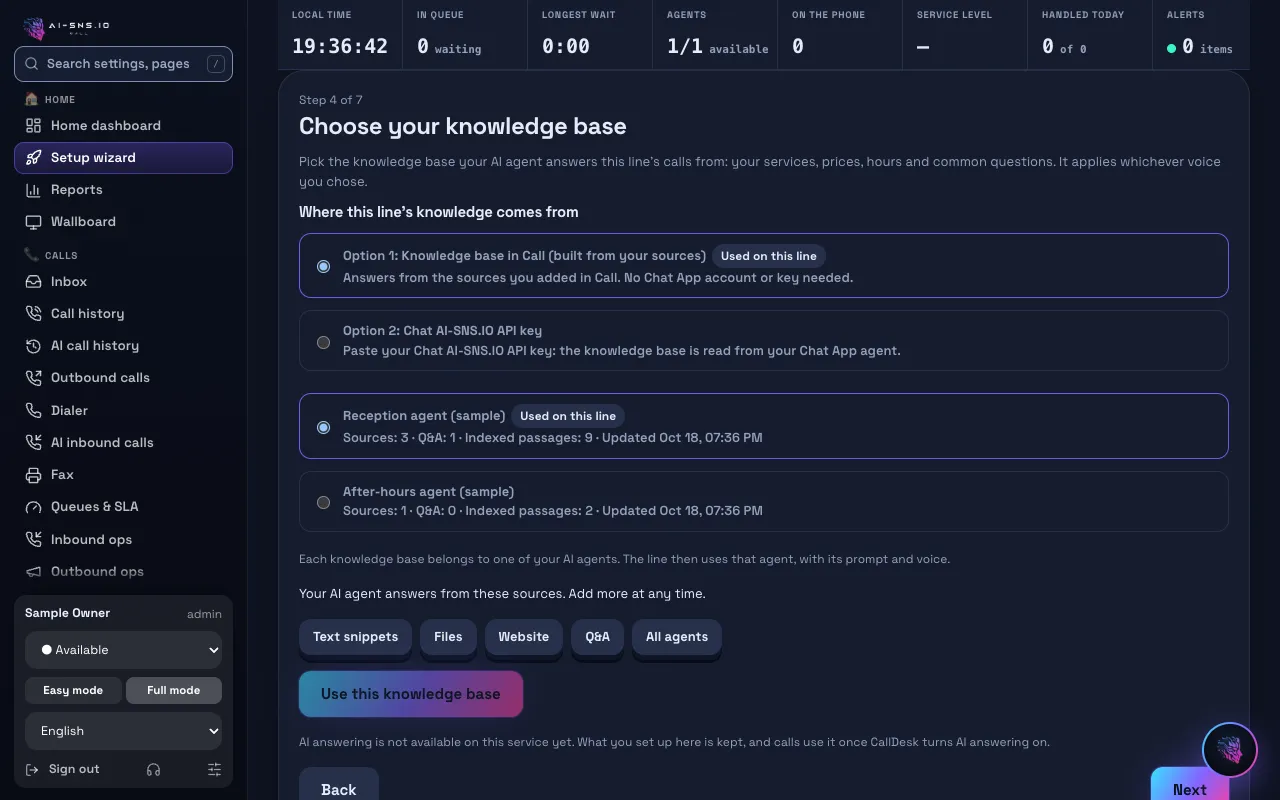The height and width of the screenshot is (800, 1280).
Task: Switch to Easy mode
Action: pos(73,690)
